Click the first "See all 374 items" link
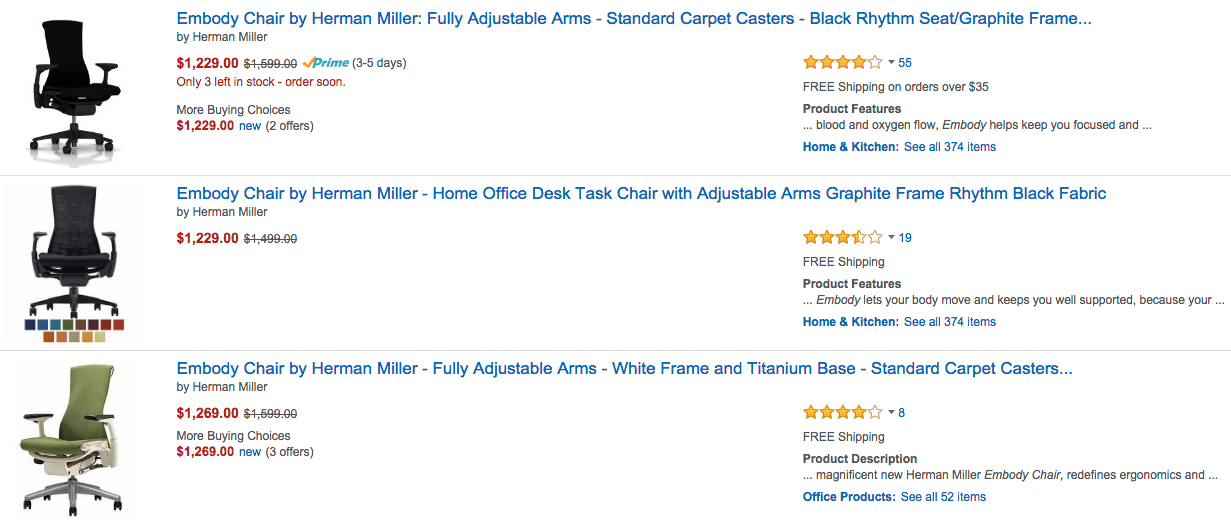The image size is (1231, 522). (x=950, y=147)
